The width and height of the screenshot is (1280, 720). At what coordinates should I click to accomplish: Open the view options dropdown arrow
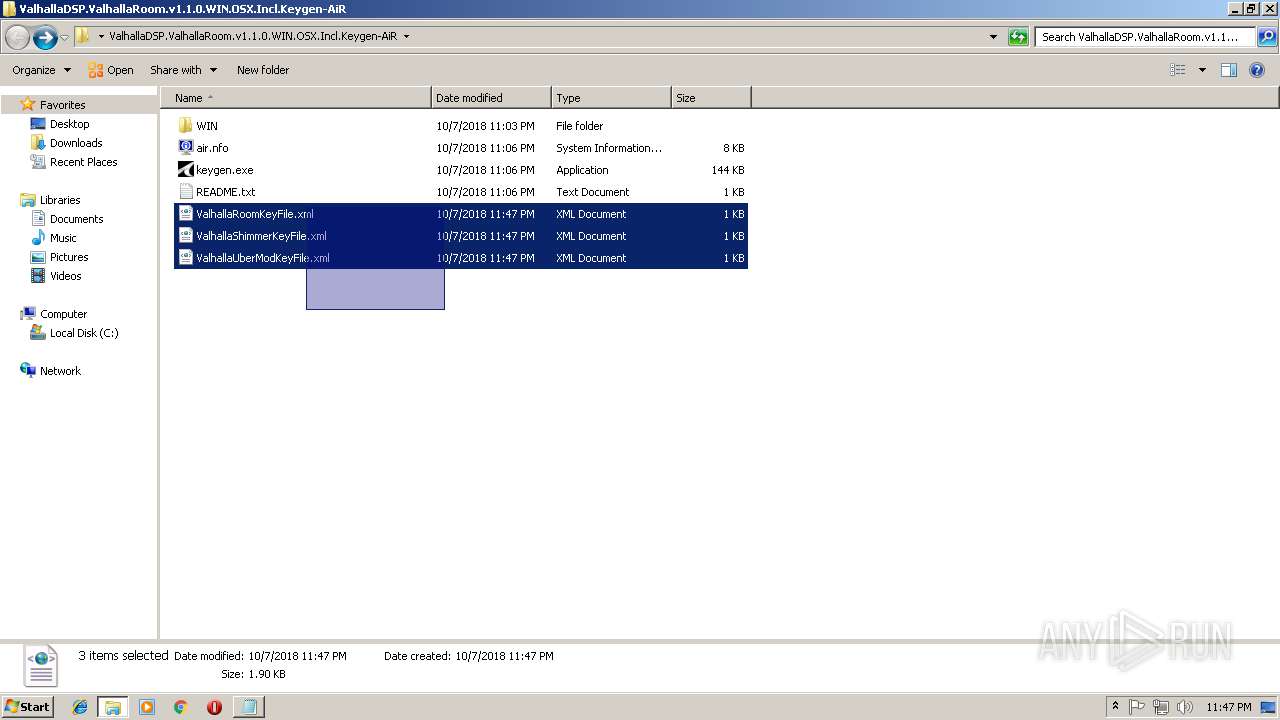pyautogui.click(x=1202, y=70)
